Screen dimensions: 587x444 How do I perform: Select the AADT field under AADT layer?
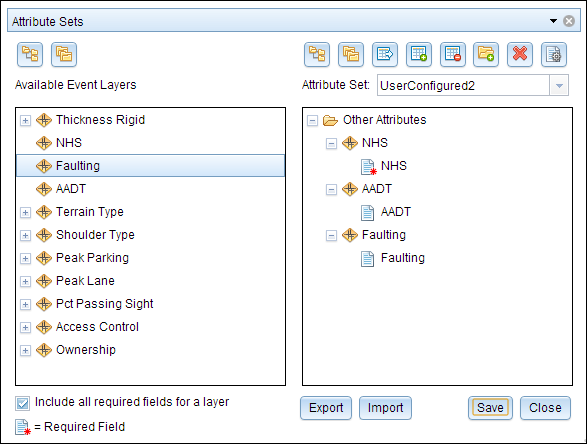click(396, 212)
